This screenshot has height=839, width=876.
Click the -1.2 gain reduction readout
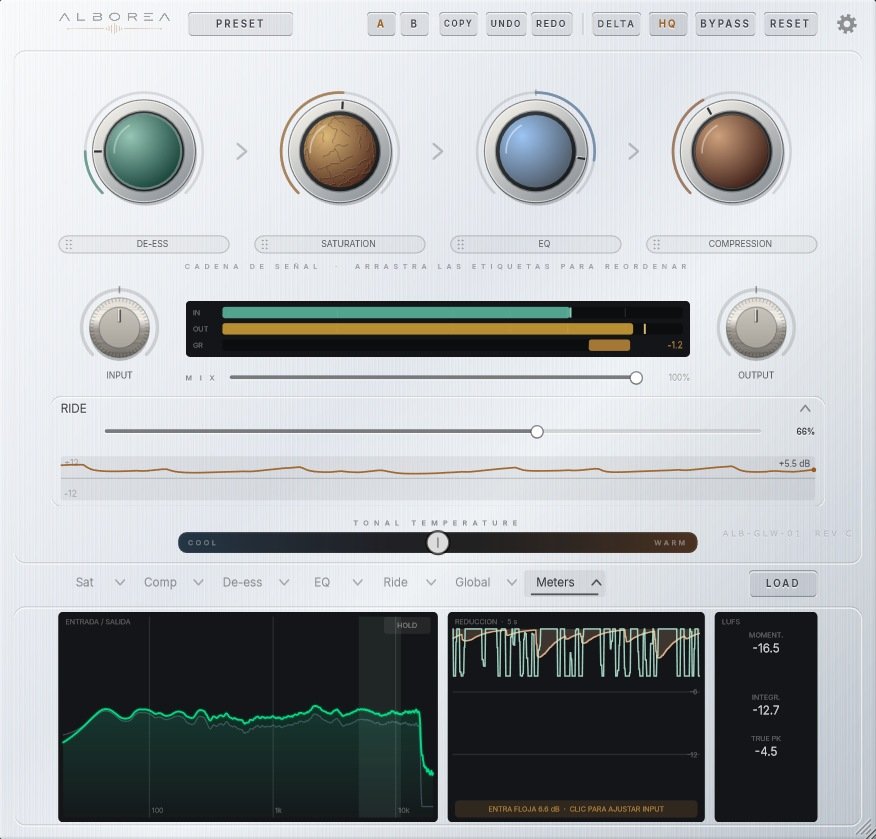[675, 345]
